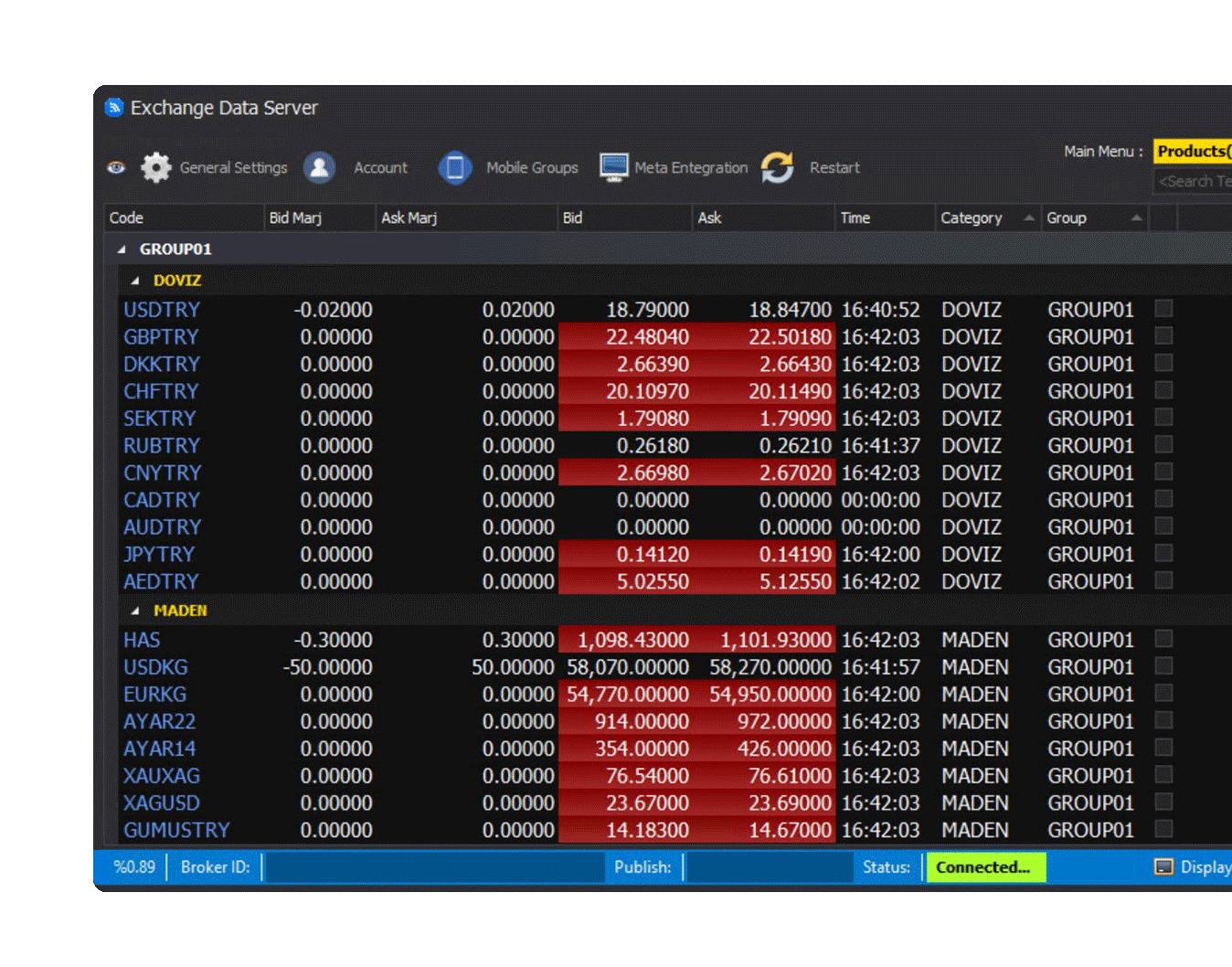
Task: Collapse the DOVIZ category section
Action: coord(135,282)
